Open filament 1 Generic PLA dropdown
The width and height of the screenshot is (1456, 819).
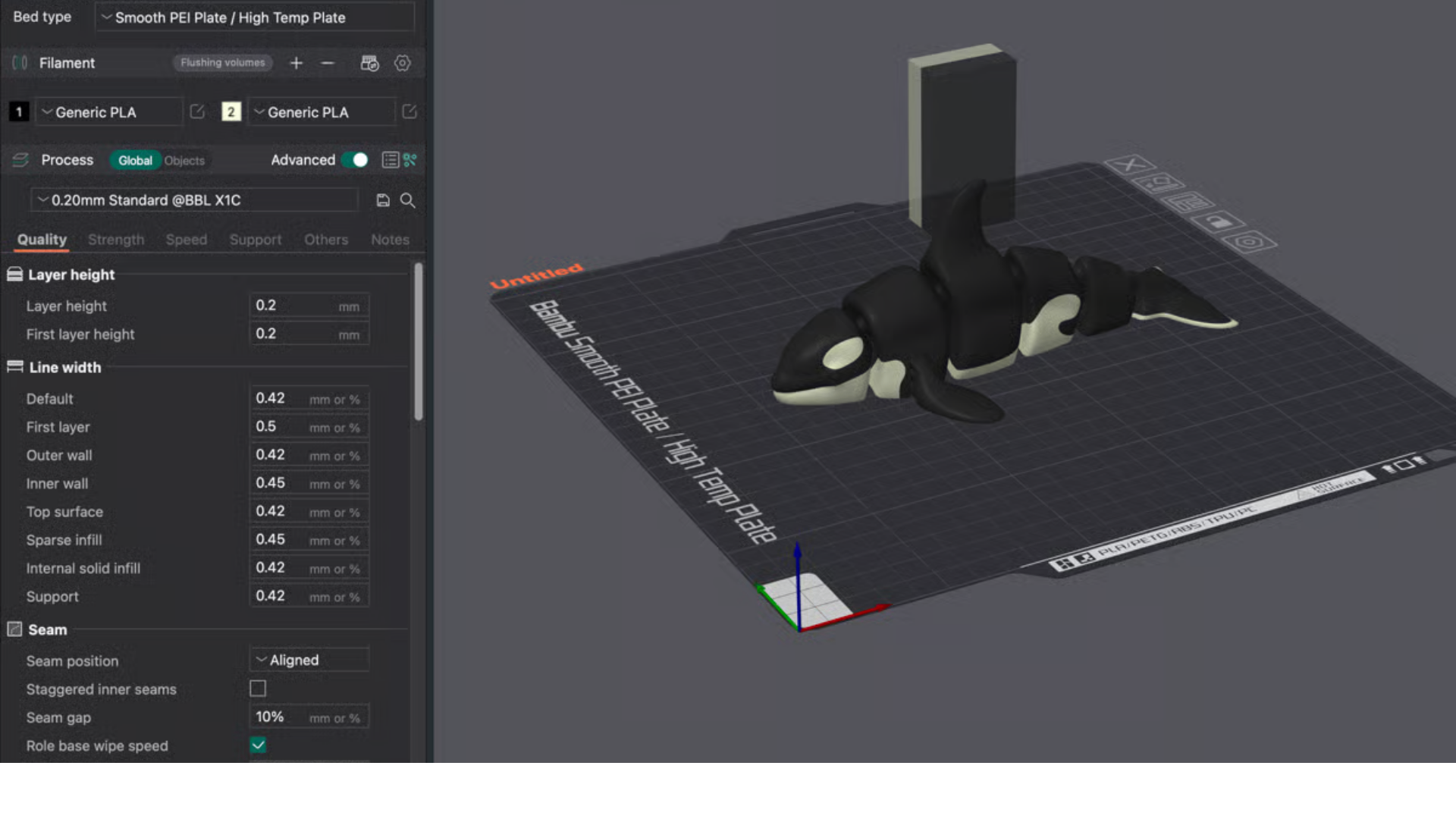tap(110, 112)
